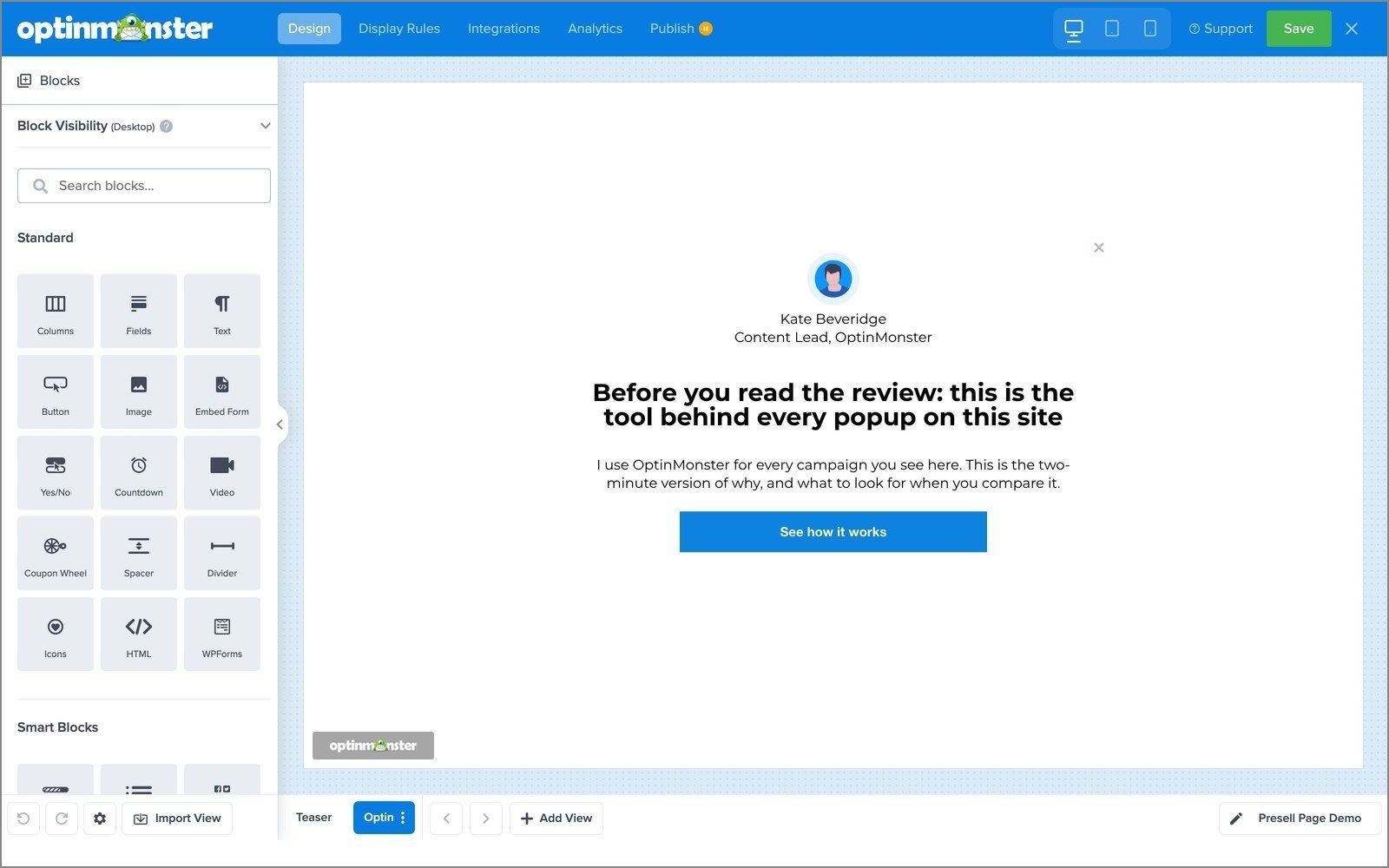Go to Display Rules tab
Viewport: 1389px width, 868px height.
(x=399, y=29)
